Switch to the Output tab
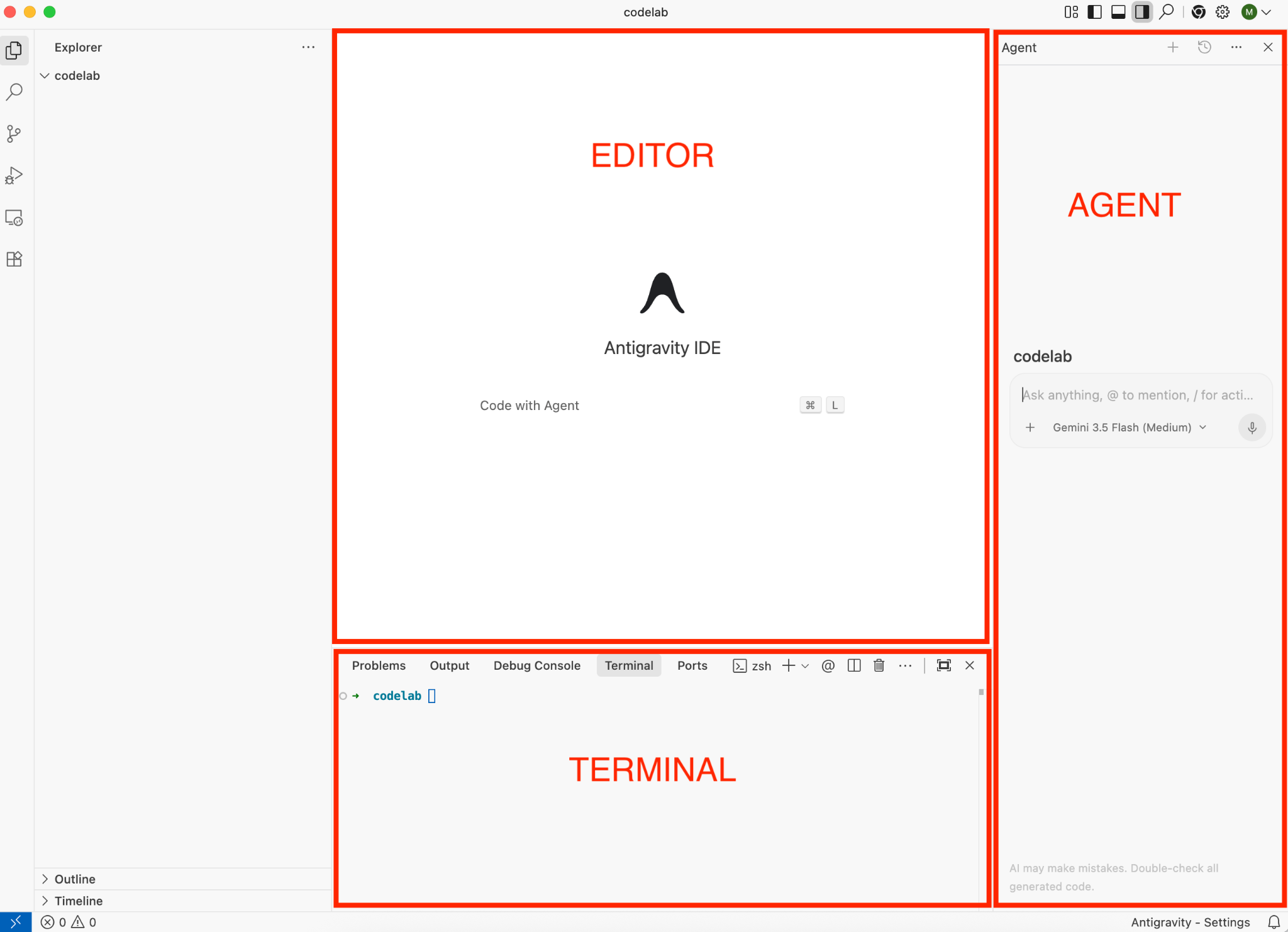Image resolution: width=1288 pixels, height=932 pixels. [450, 665]
